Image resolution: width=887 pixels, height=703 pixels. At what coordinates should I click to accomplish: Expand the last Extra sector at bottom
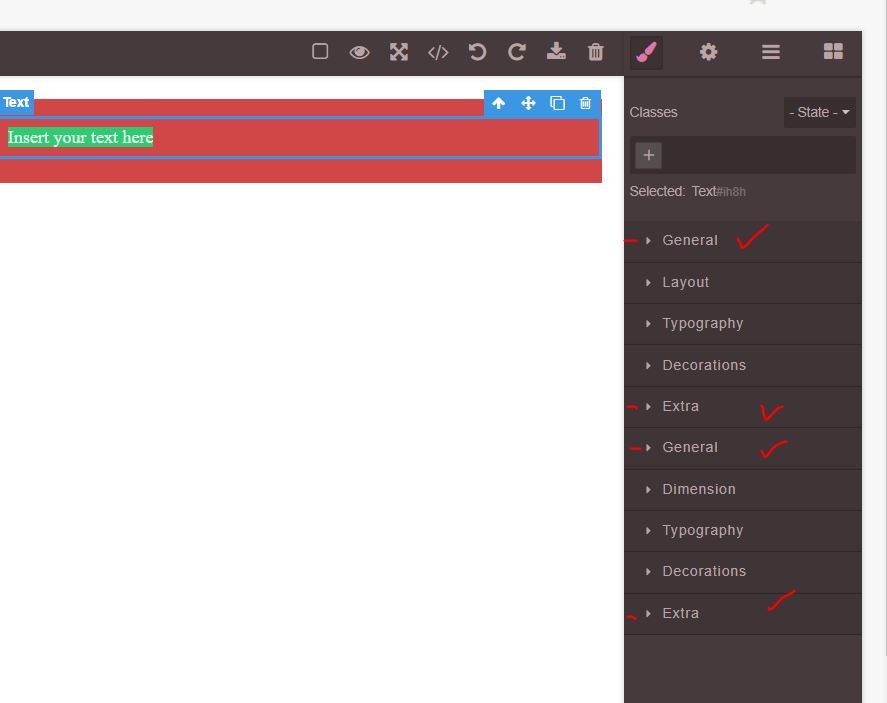pos(743,614)
